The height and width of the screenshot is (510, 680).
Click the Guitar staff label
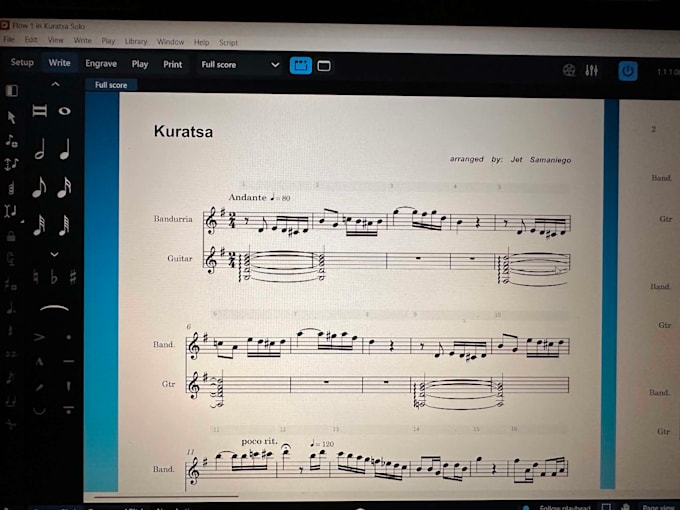tap(180, 258)
